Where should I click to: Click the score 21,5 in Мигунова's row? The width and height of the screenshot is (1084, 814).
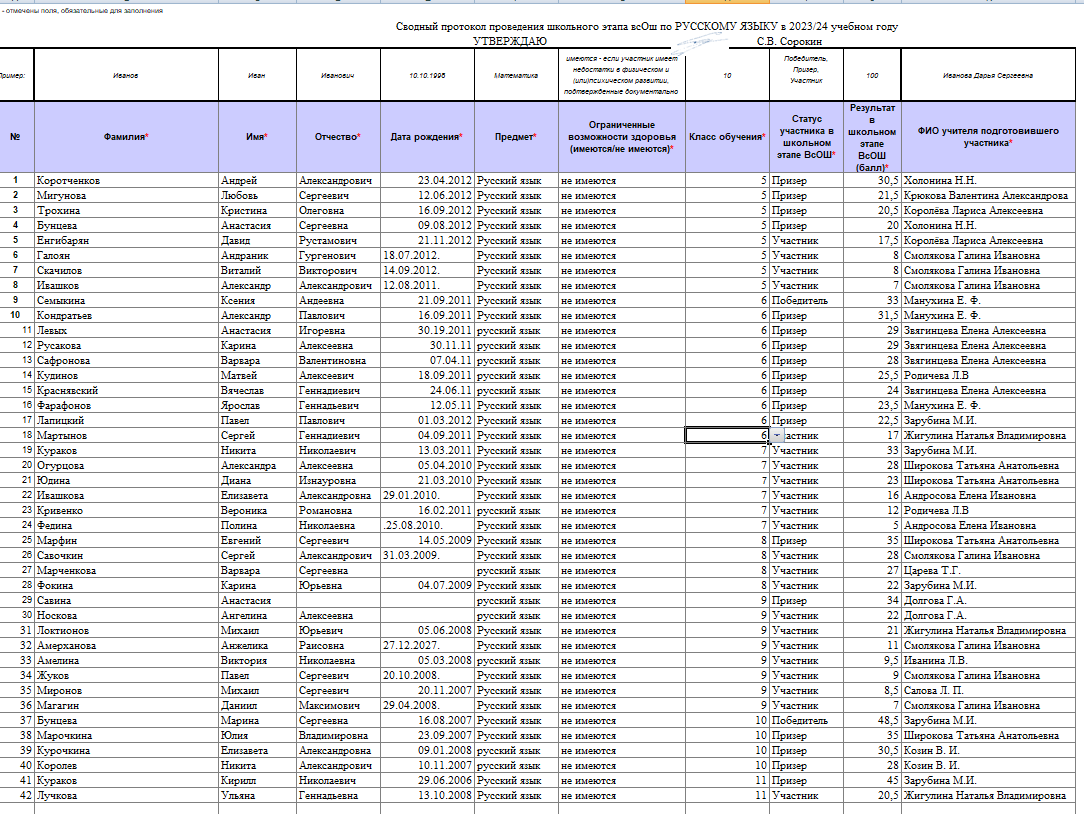click(x=888, y=196)
